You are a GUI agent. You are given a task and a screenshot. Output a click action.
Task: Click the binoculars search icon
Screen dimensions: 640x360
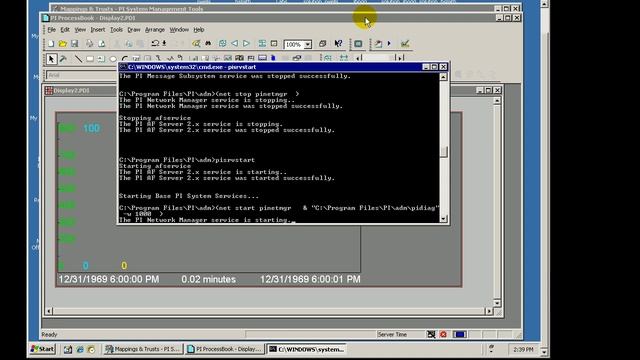[x=208, y=43]
